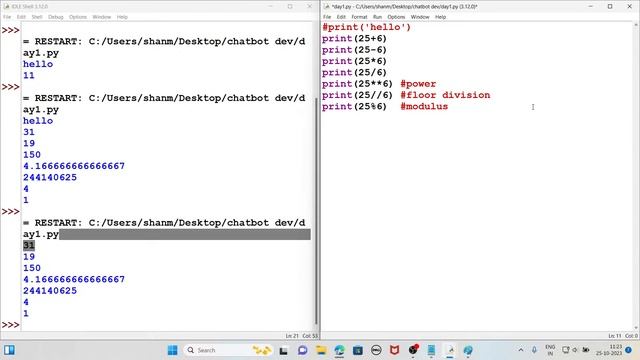Open network tray icon
Image resolution: width=640 pixels, height=360 pixels.
click(566, 350)
